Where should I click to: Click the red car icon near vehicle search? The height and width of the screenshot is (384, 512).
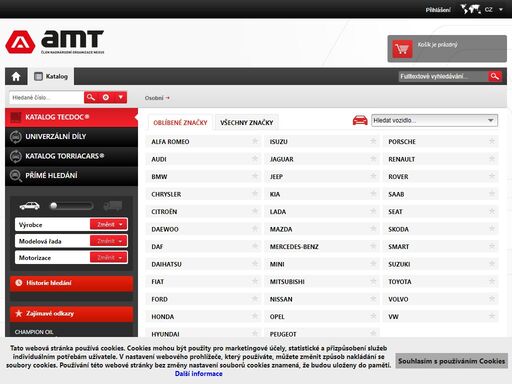coord(360,120)
